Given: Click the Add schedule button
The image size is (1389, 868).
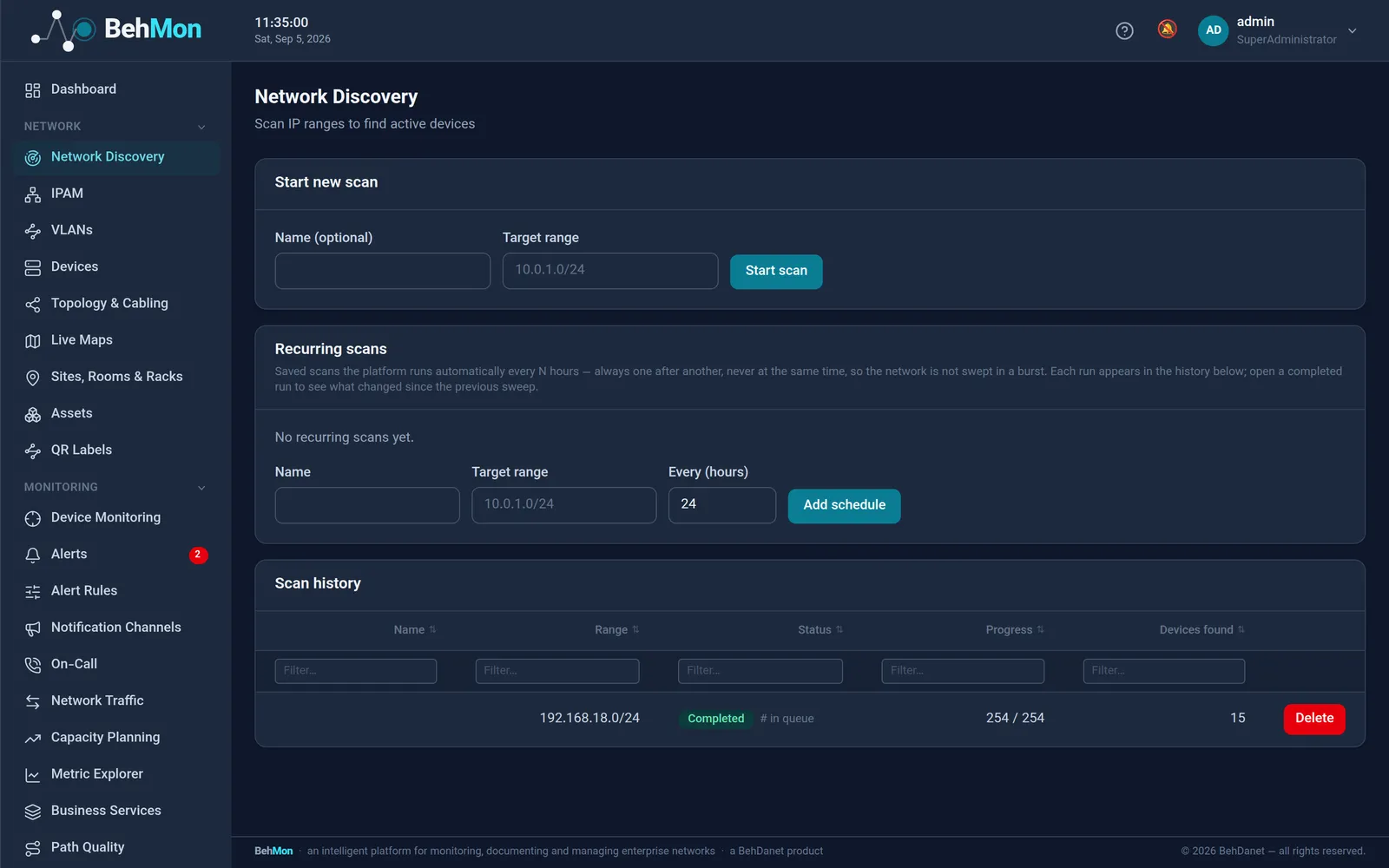Looking at the screenshot, I should [844, 505].
